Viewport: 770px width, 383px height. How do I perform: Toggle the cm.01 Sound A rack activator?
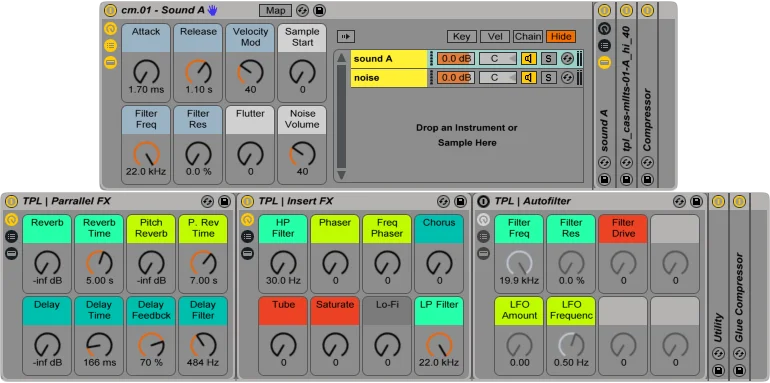pos(110,10)
